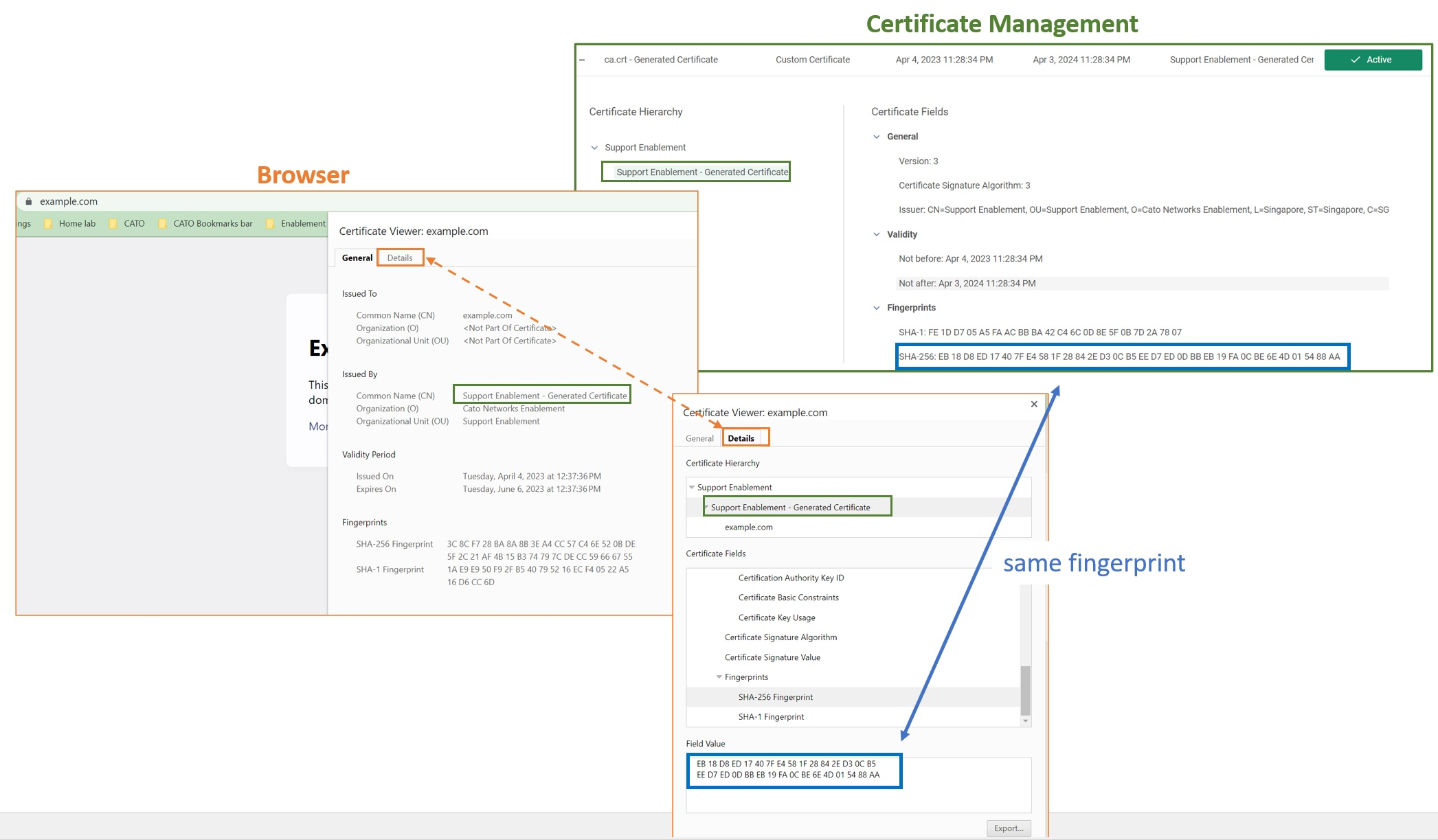1438x840 pixels.
Task: Click the Export button
Action: click(1008, 828)
